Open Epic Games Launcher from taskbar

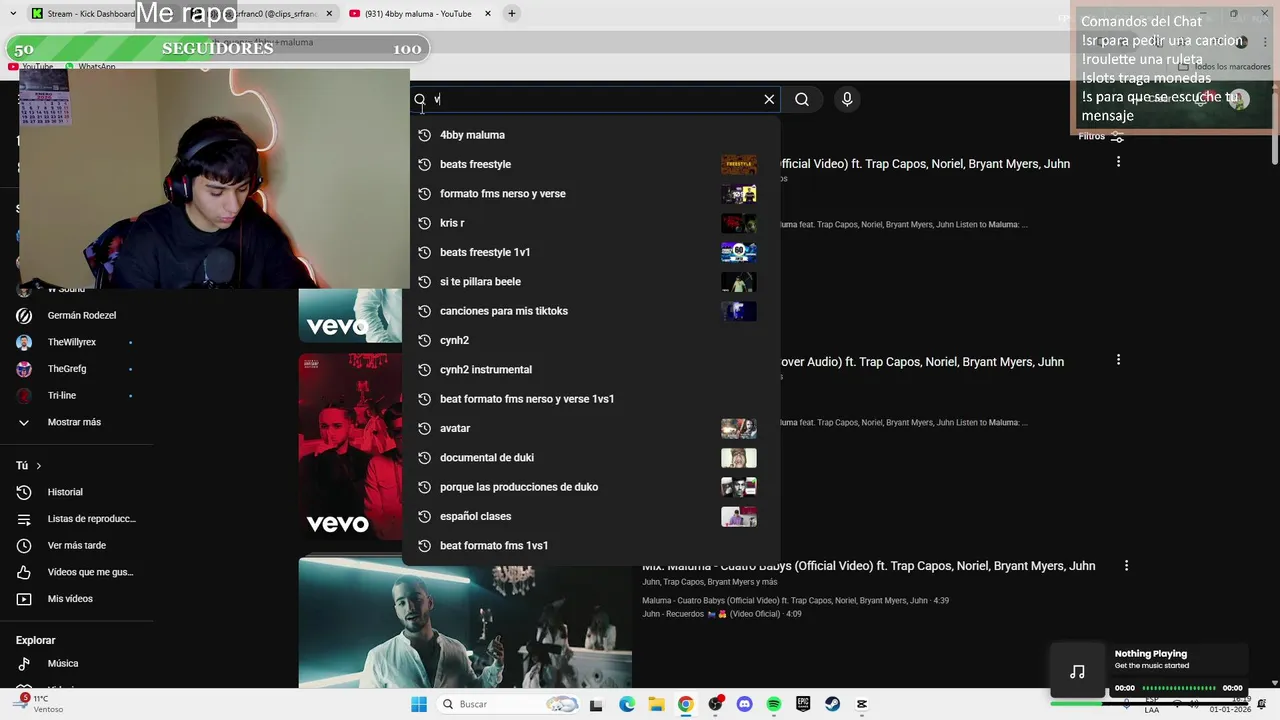(x=803, y=704)
